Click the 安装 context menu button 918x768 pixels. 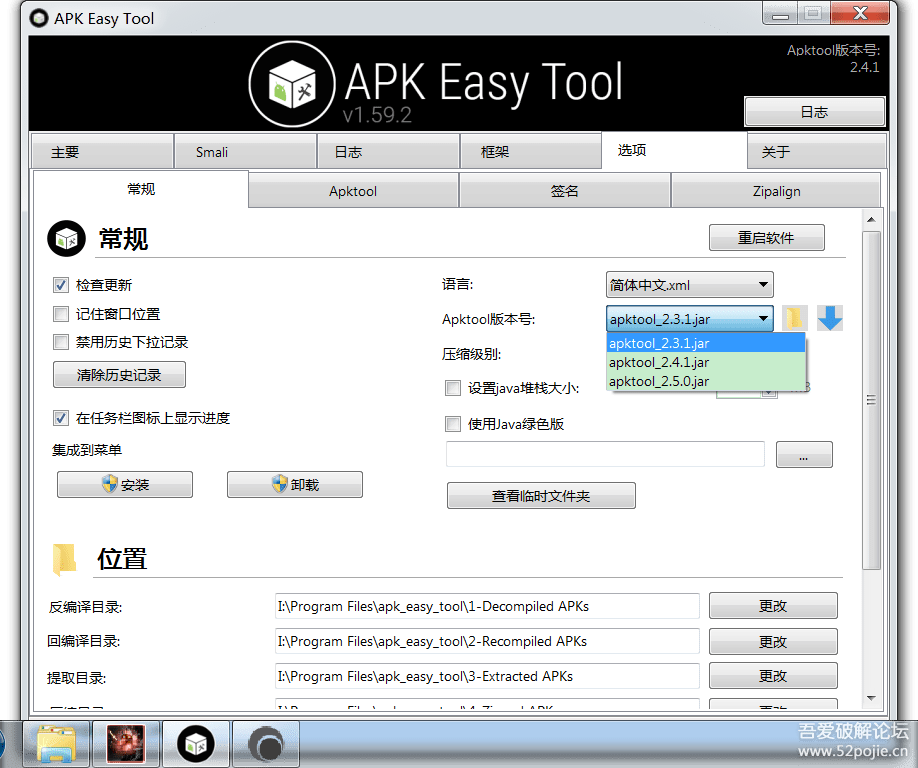coord(125,485)
